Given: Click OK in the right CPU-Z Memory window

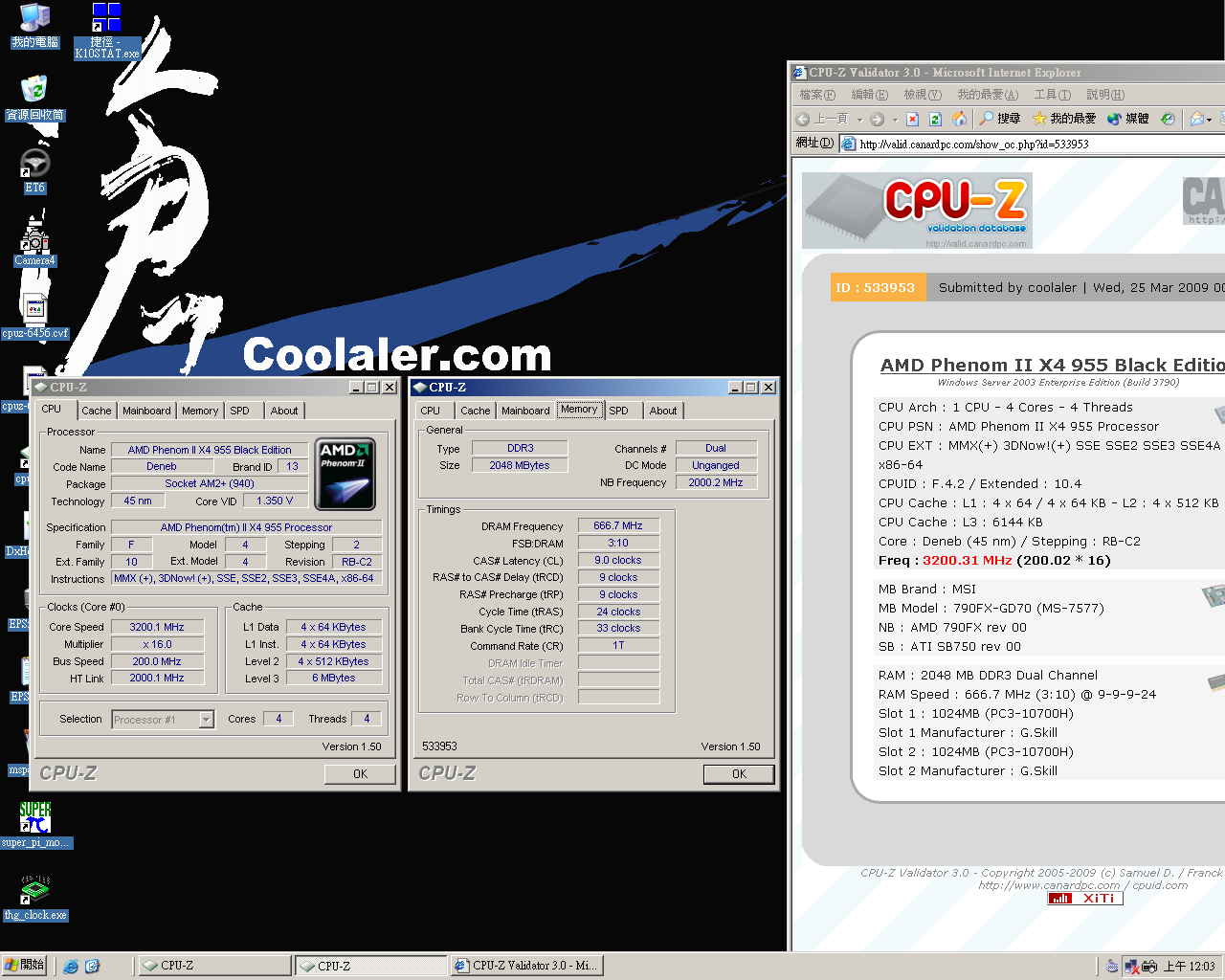Looking at the screenshot, I should point(739,774).
